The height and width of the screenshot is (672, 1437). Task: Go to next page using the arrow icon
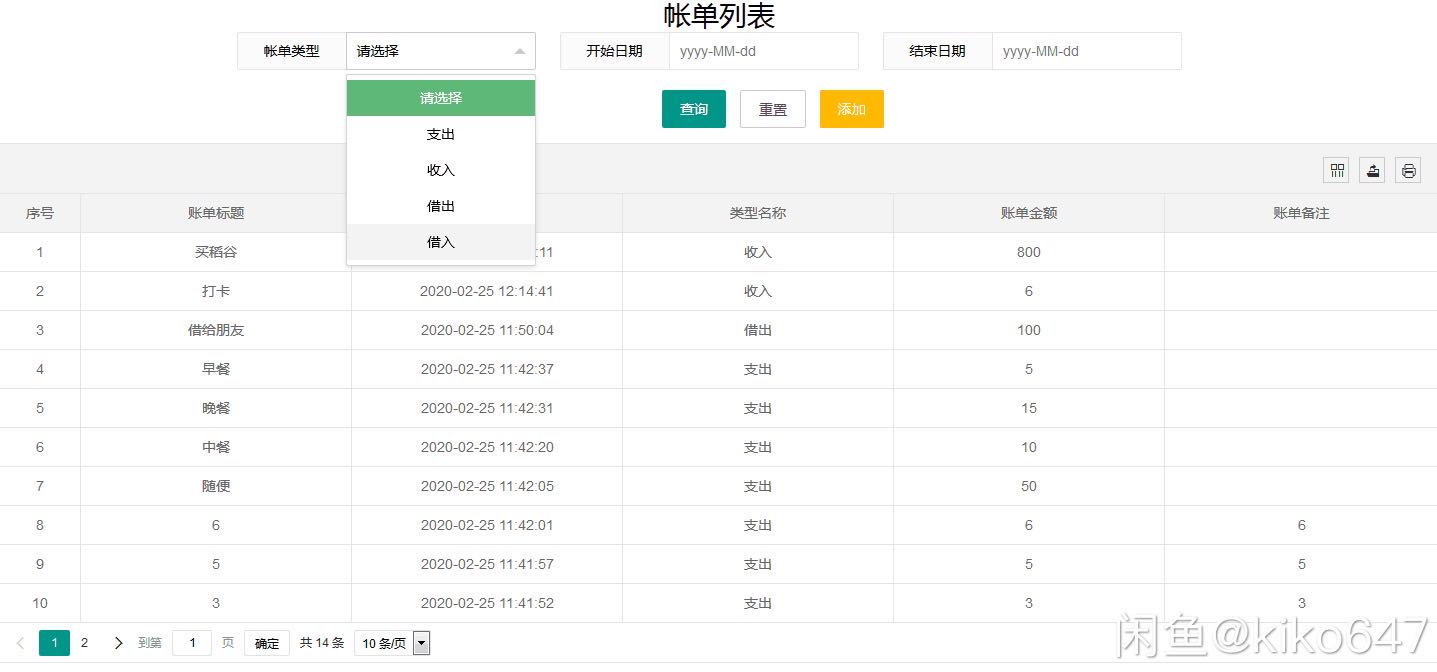117,643
